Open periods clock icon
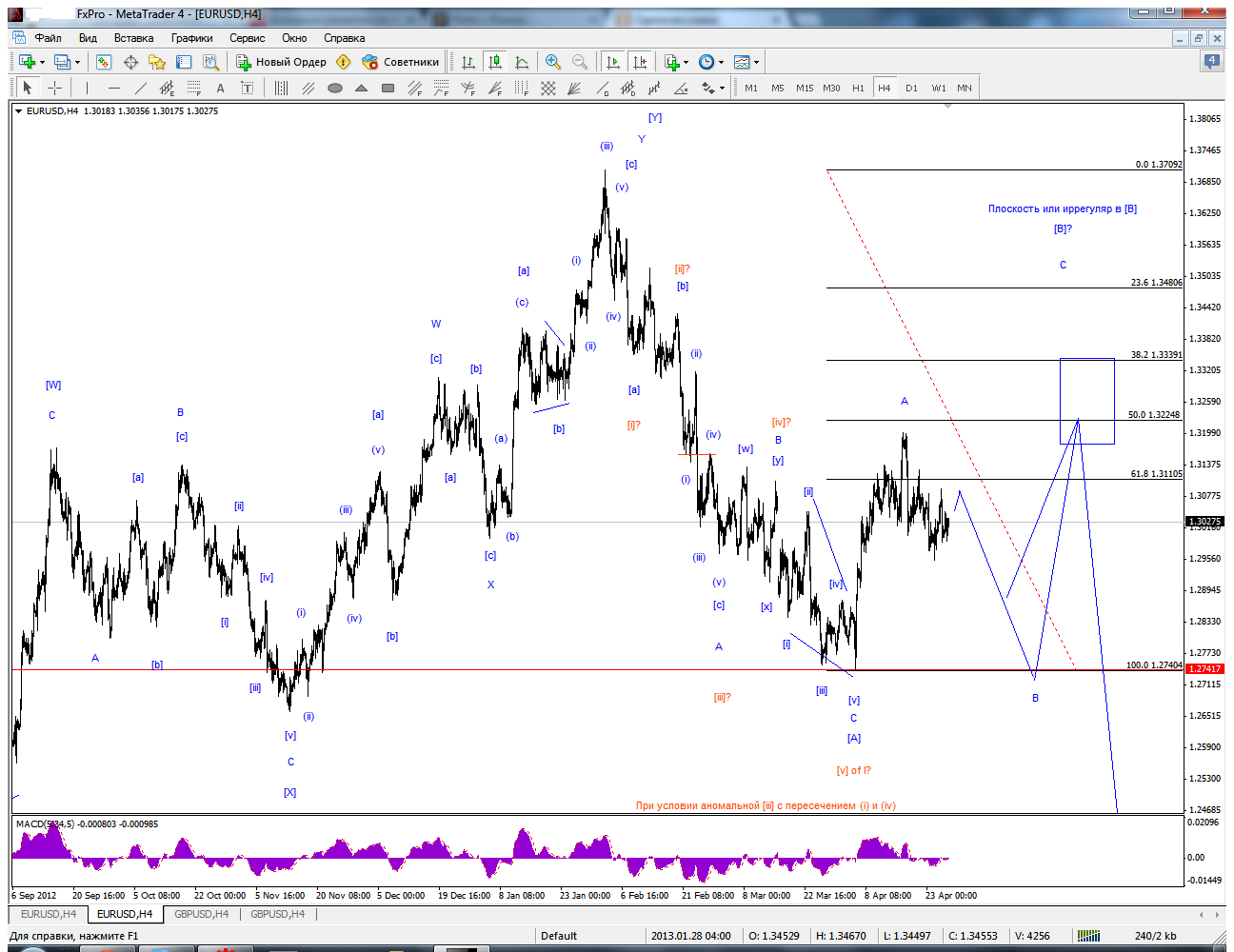1234x952 pixels. pyautogui.click(x=707, y=62)
